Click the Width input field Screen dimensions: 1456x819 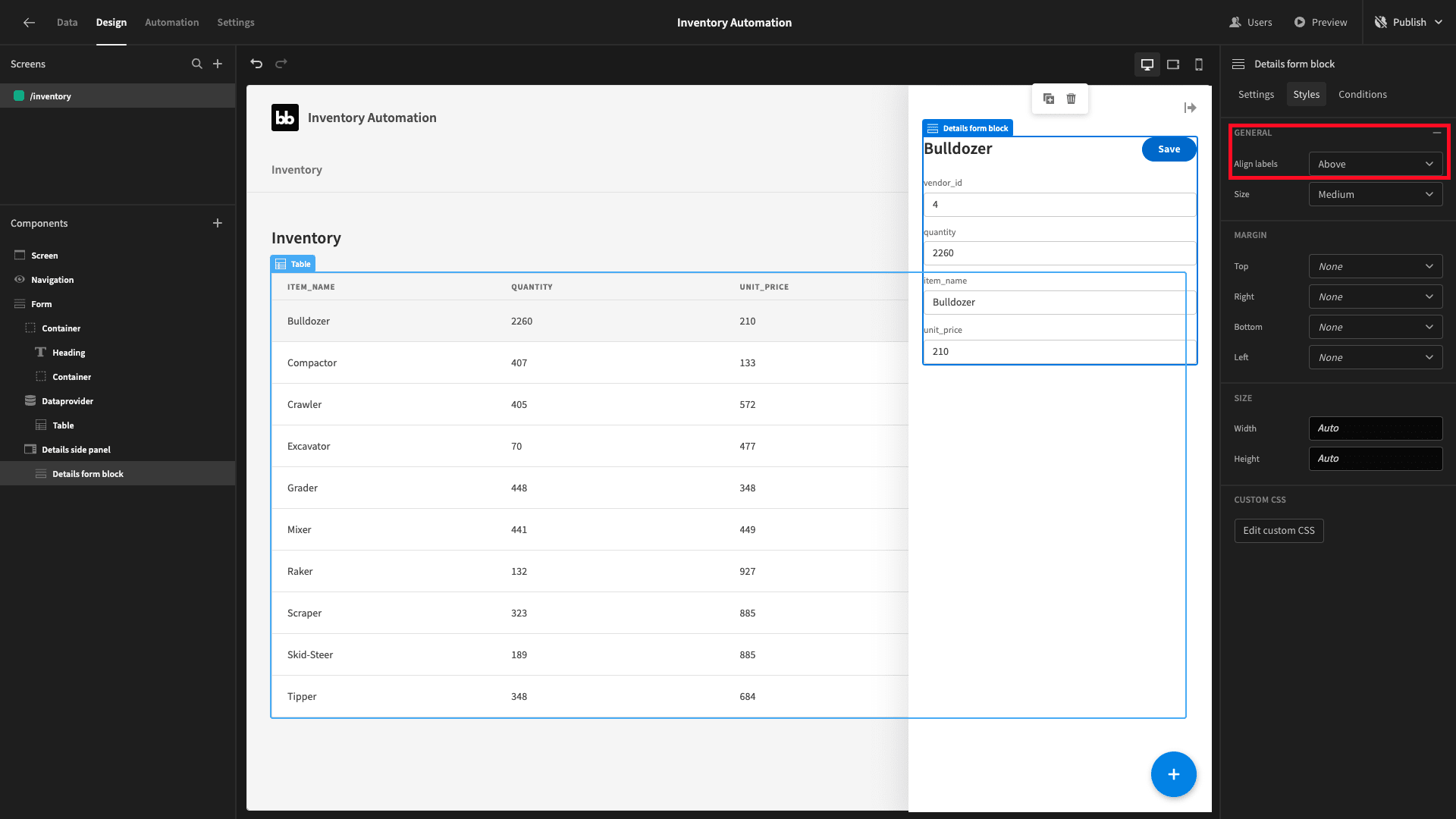tap(1376, 428)
